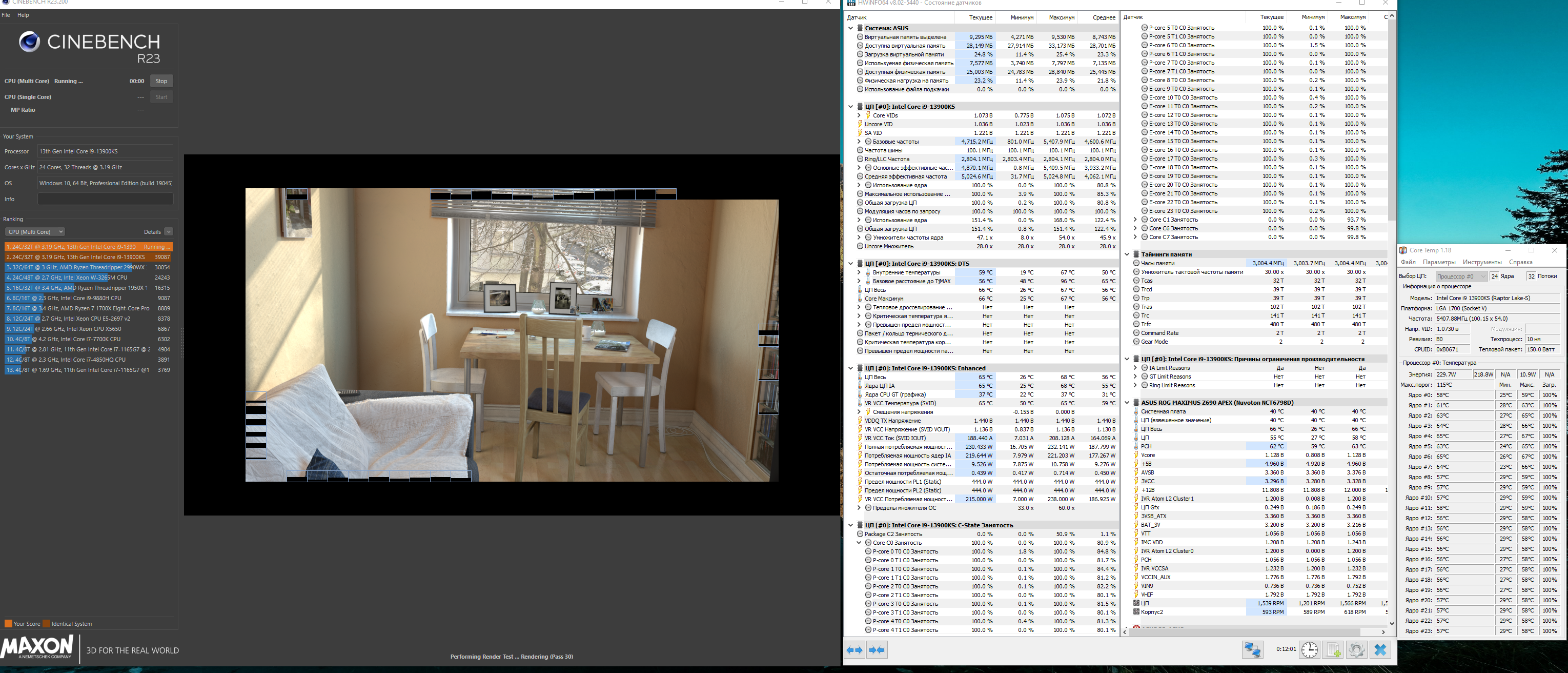Open Core Temp Инструменты menu

(1481, 263)
